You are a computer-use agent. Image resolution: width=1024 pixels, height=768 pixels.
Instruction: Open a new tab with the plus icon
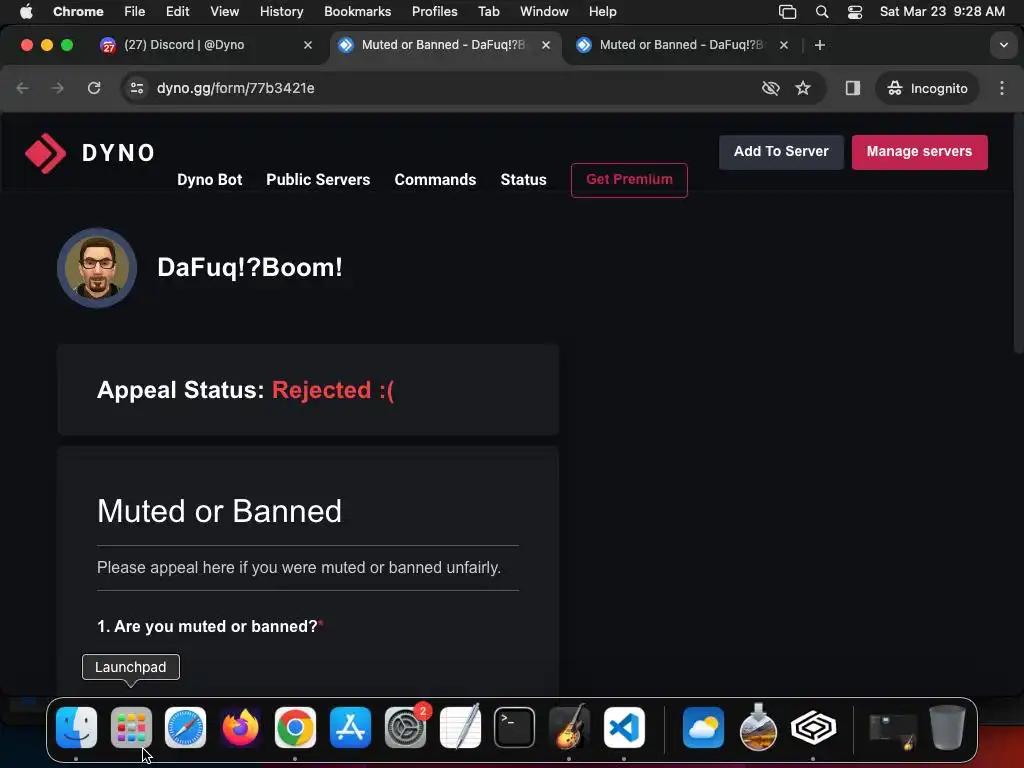pyautogui.click(x=820, y=45)
